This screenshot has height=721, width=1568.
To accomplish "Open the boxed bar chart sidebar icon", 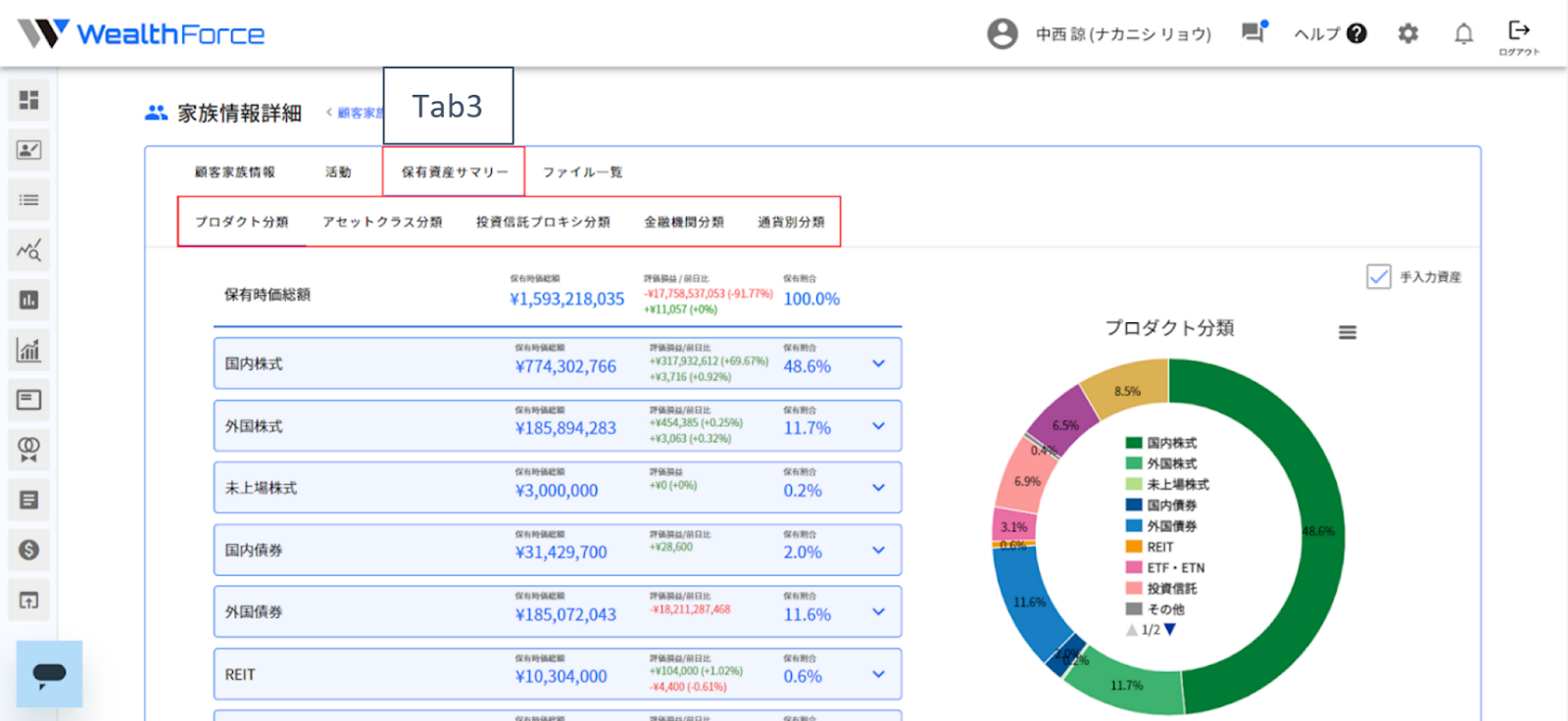I will (x=29, y=300).
